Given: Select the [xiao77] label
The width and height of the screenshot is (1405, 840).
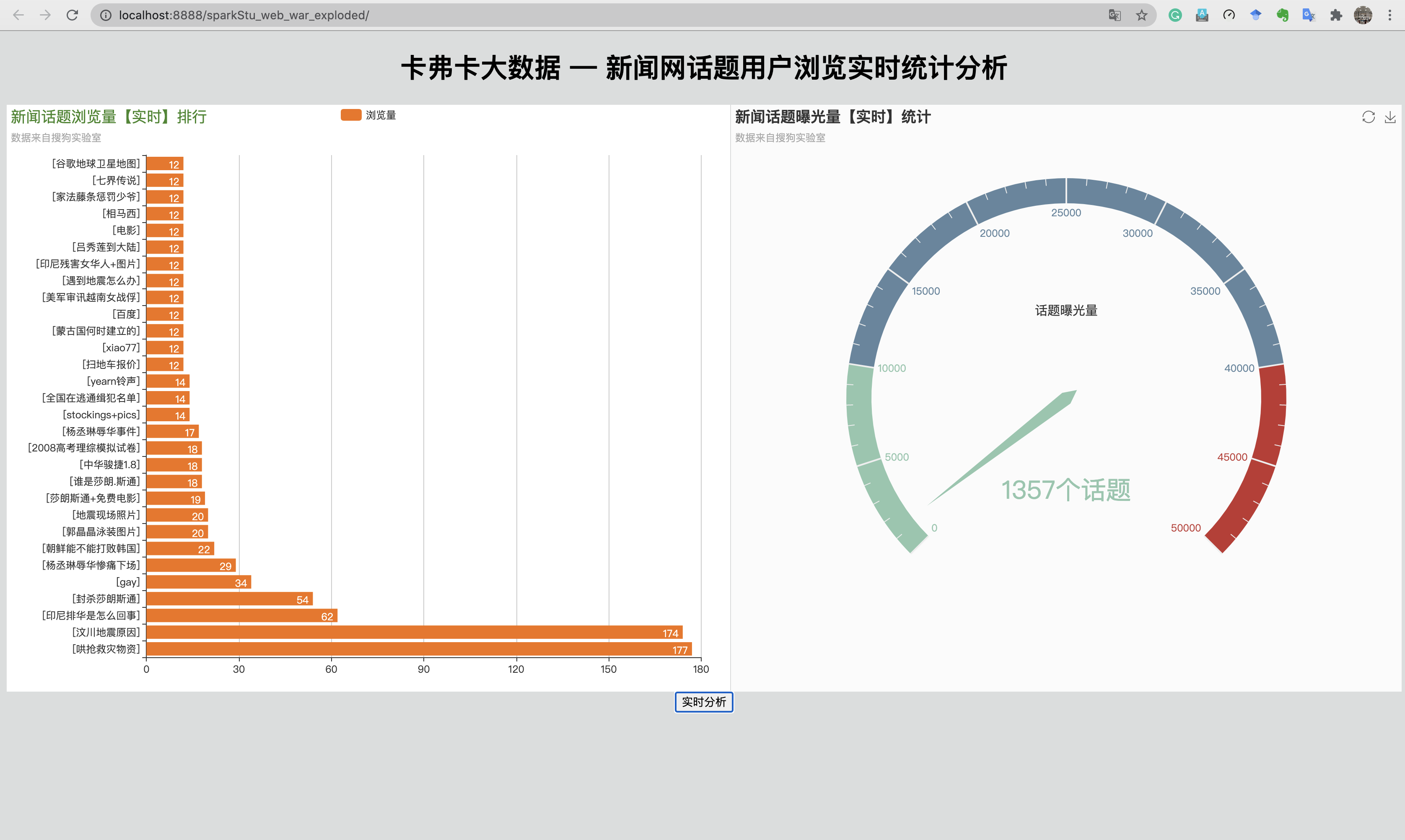Looking at the screenshot, I should click(121, 347).
